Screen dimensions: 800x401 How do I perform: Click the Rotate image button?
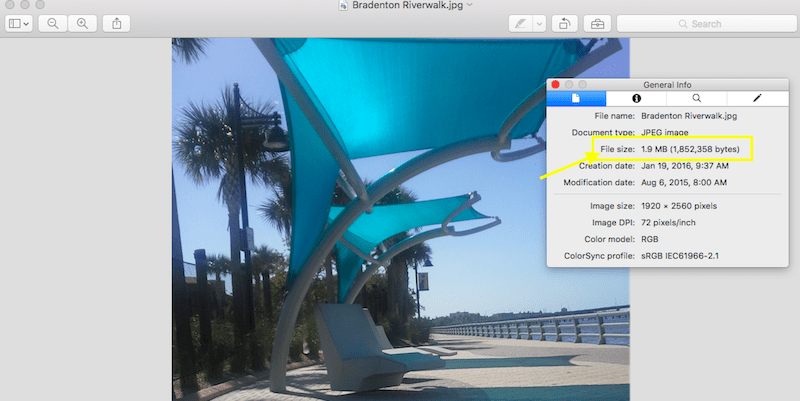[566, 23]
